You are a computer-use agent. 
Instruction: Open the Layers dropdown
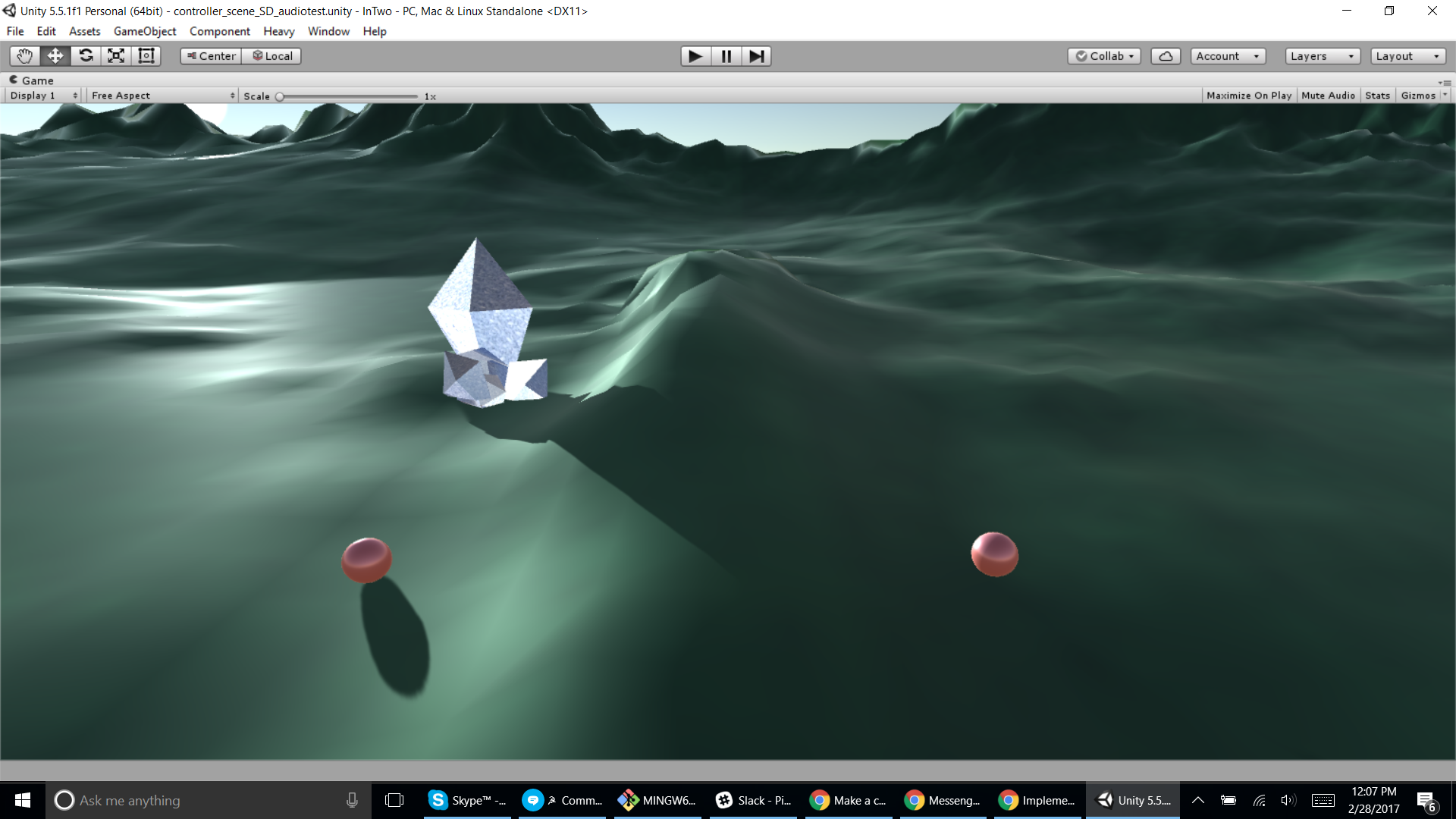point(1323,56)
